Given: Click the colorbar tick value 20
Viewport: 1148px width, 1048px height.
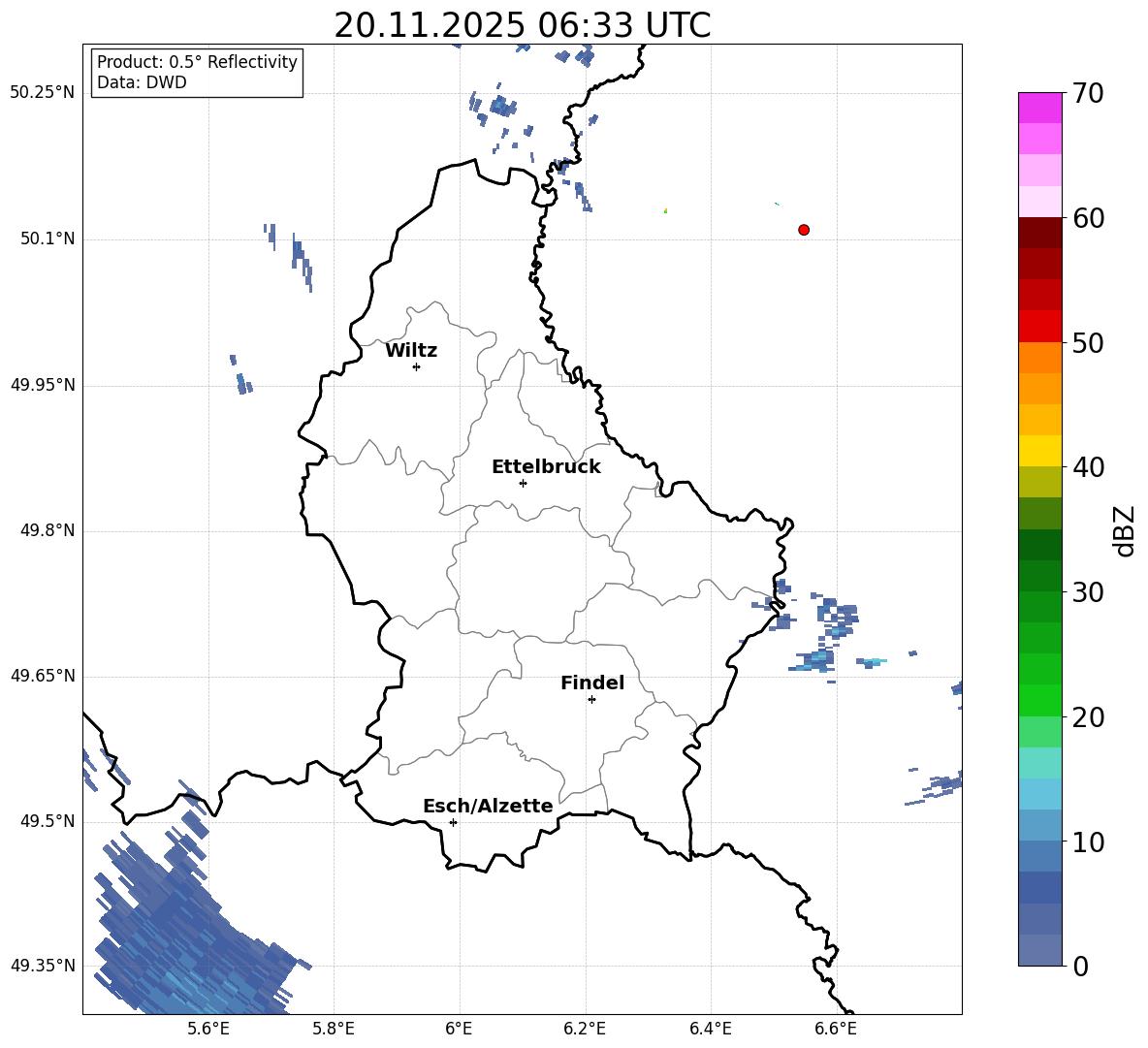Looking at the screenshot, I should [x=1088, y=717].
